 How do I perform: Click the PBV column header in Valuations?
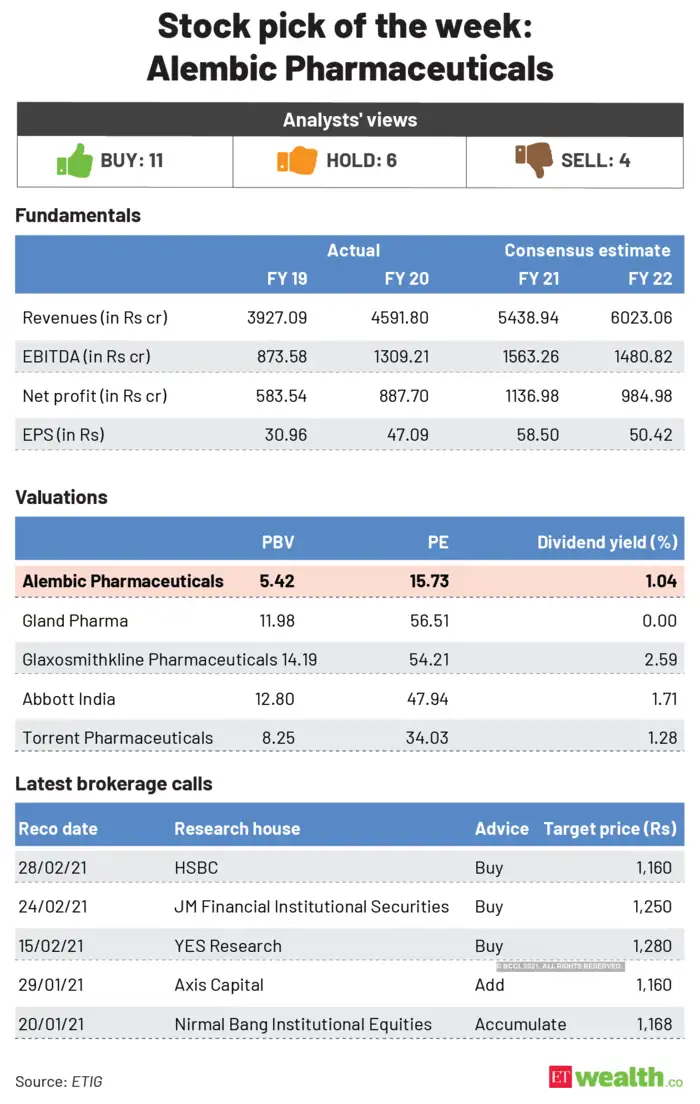[278, 542]
